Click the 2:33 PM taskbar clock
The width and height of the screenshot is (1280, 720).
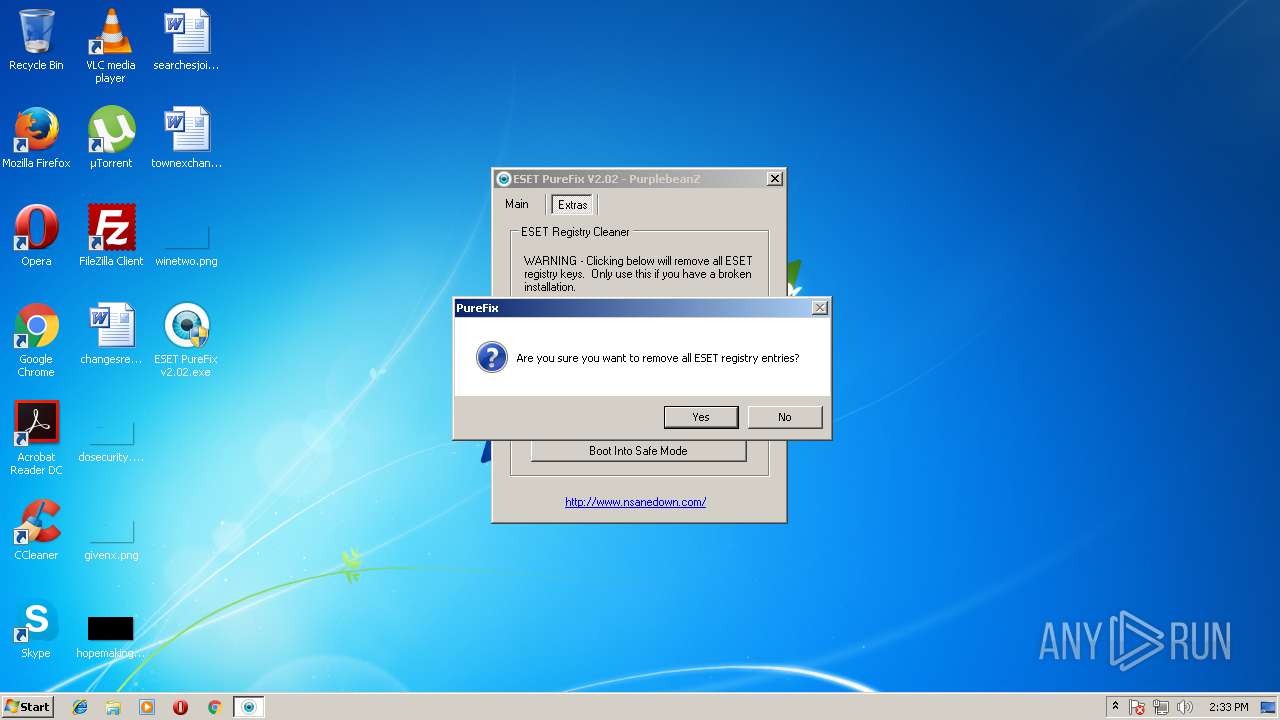(1228, 707)
